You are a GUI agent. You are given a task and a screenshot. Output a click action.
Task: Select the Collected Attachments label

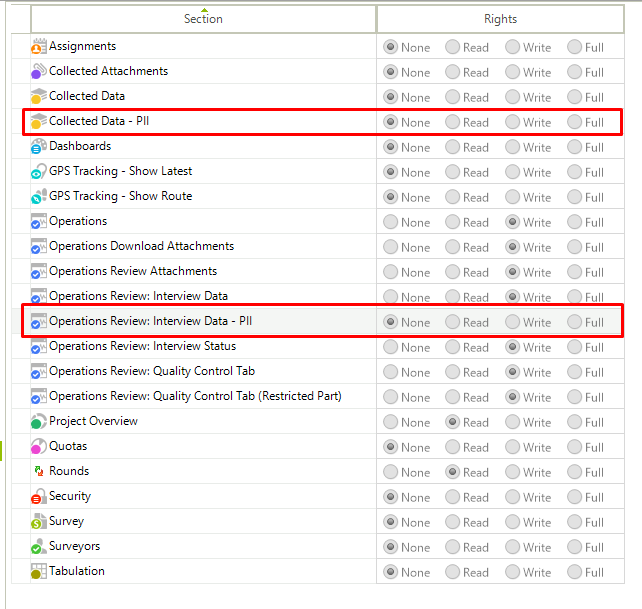(x=109, y=71)
